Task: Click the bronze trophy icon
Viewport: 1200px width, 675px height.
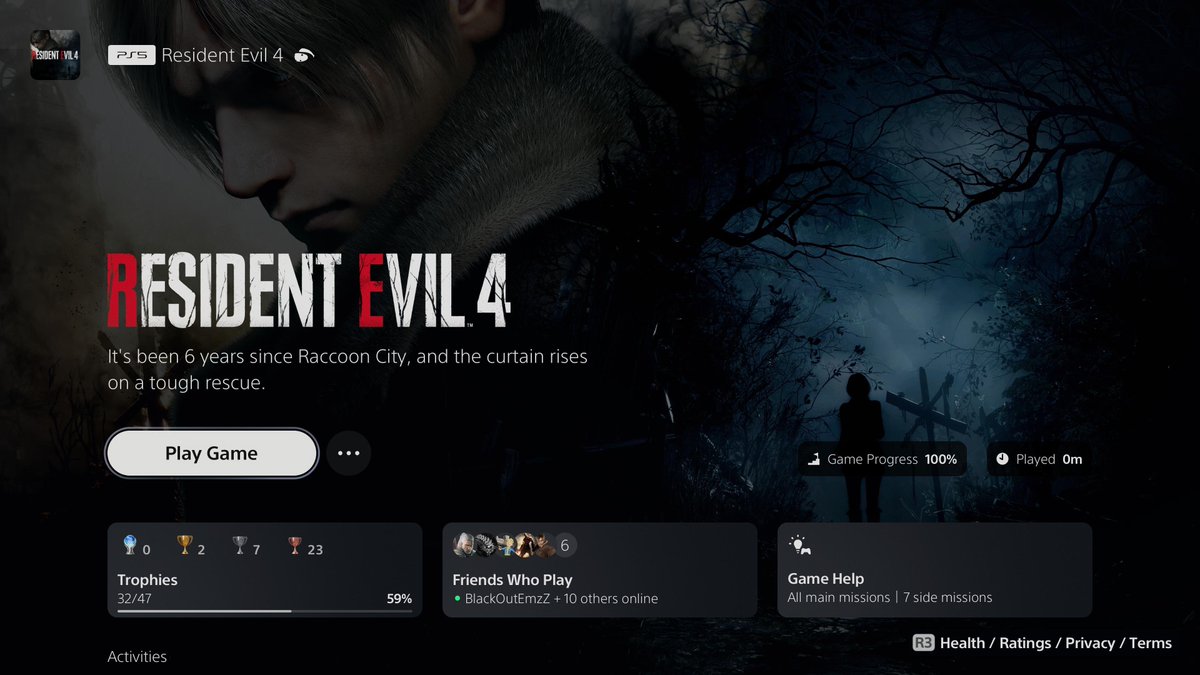Action: tap(294, 545)
